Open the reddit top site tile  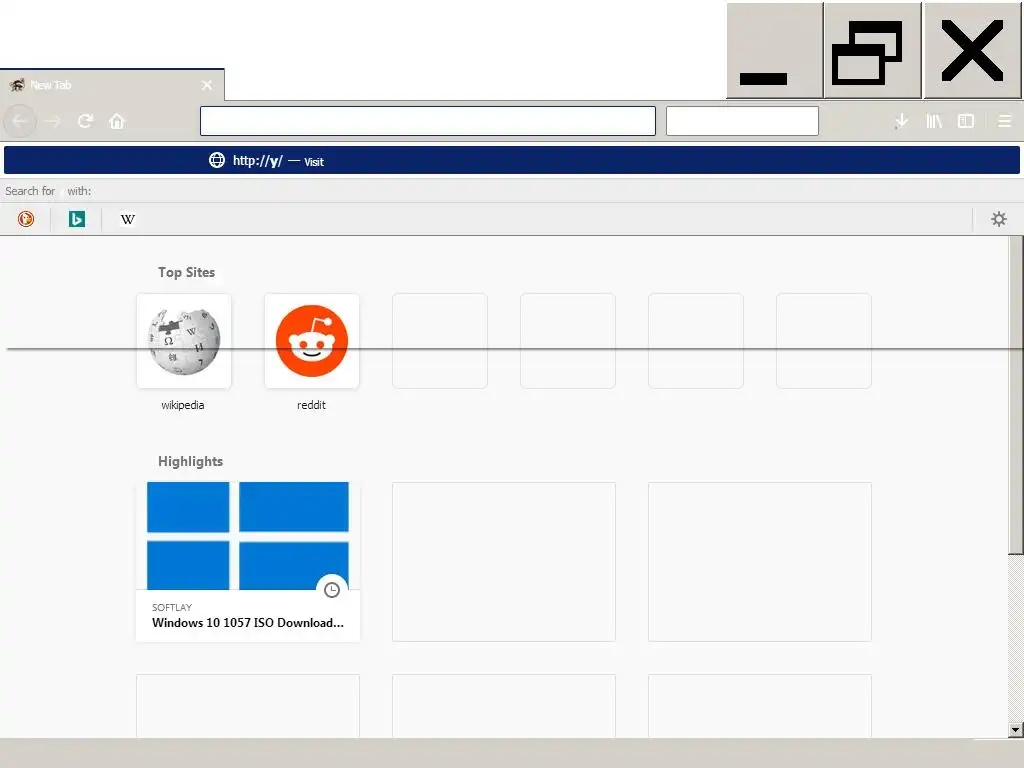click(x=312, y=341)
